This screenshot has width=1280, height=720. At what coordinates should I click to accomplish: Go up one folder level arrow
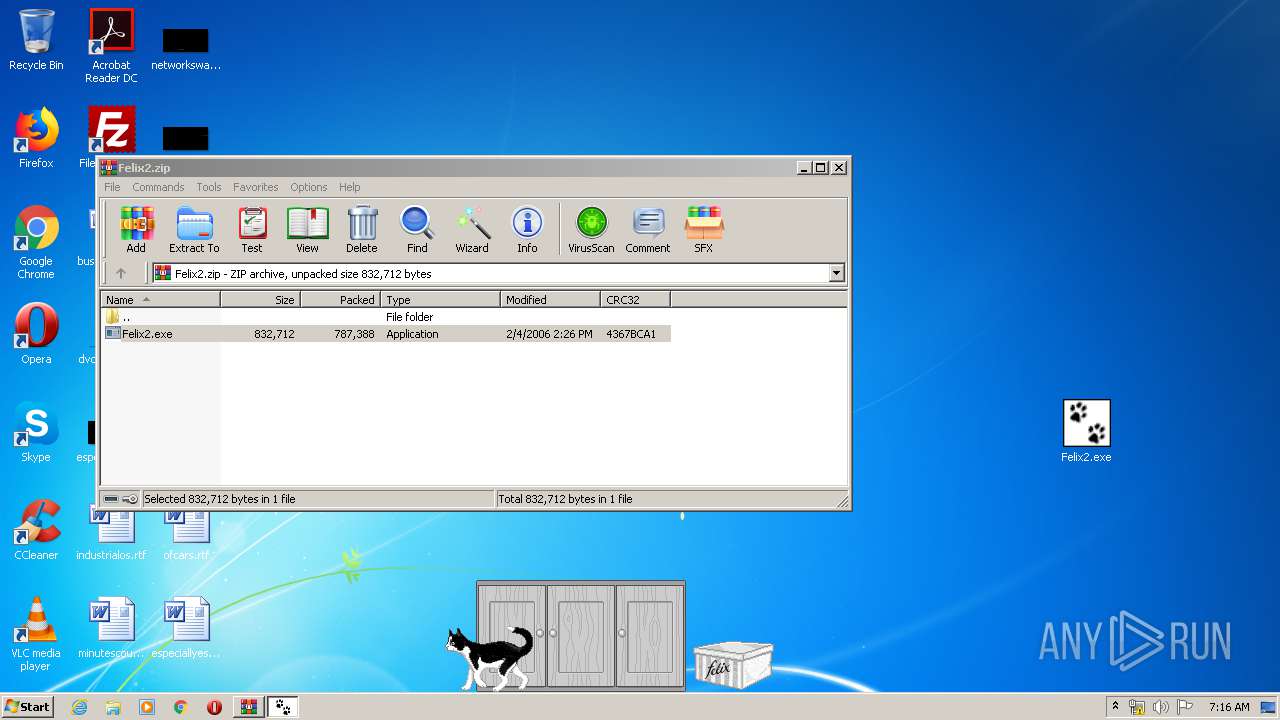121,273
